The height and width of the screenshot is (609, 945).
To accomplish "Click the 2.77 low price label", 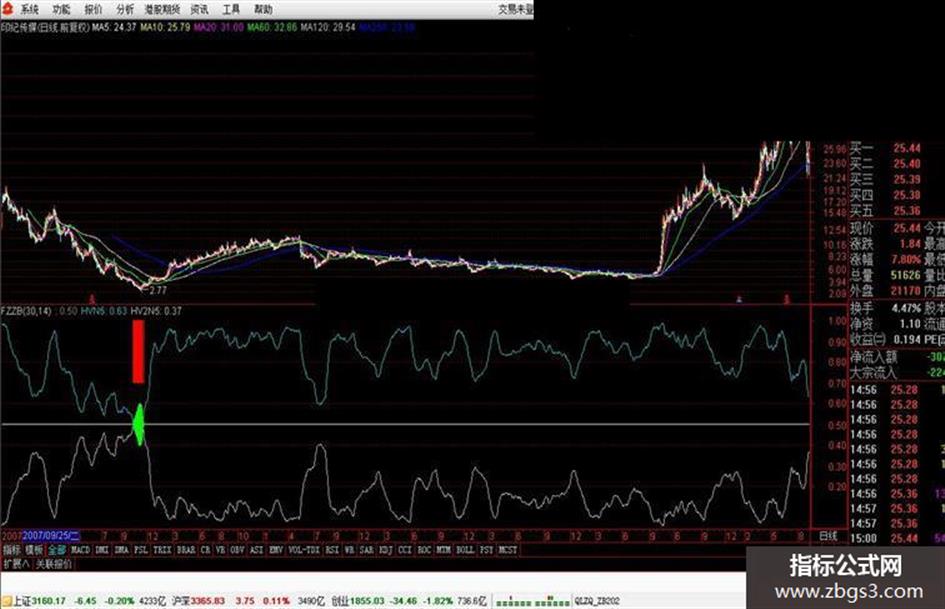I will click(x=158, y=290).
